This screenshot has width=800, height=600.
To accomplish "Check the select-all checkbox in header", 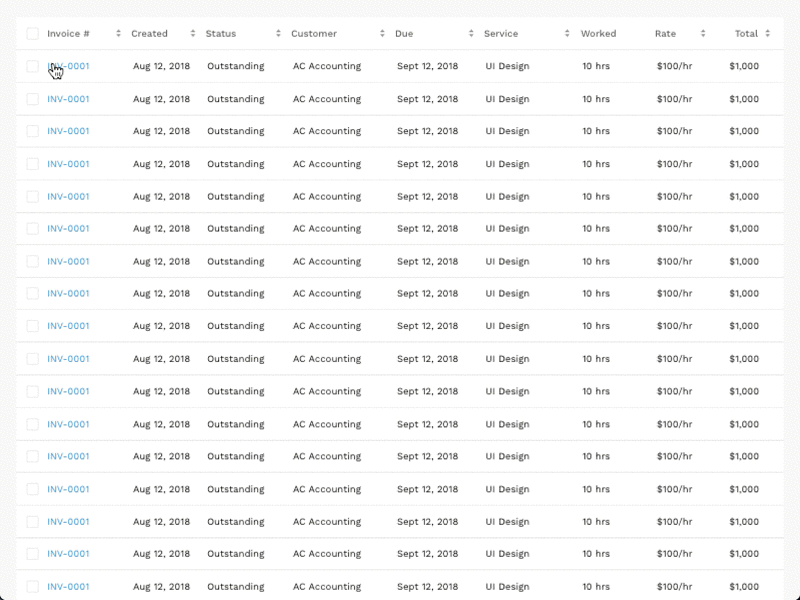I will point(33,34).
